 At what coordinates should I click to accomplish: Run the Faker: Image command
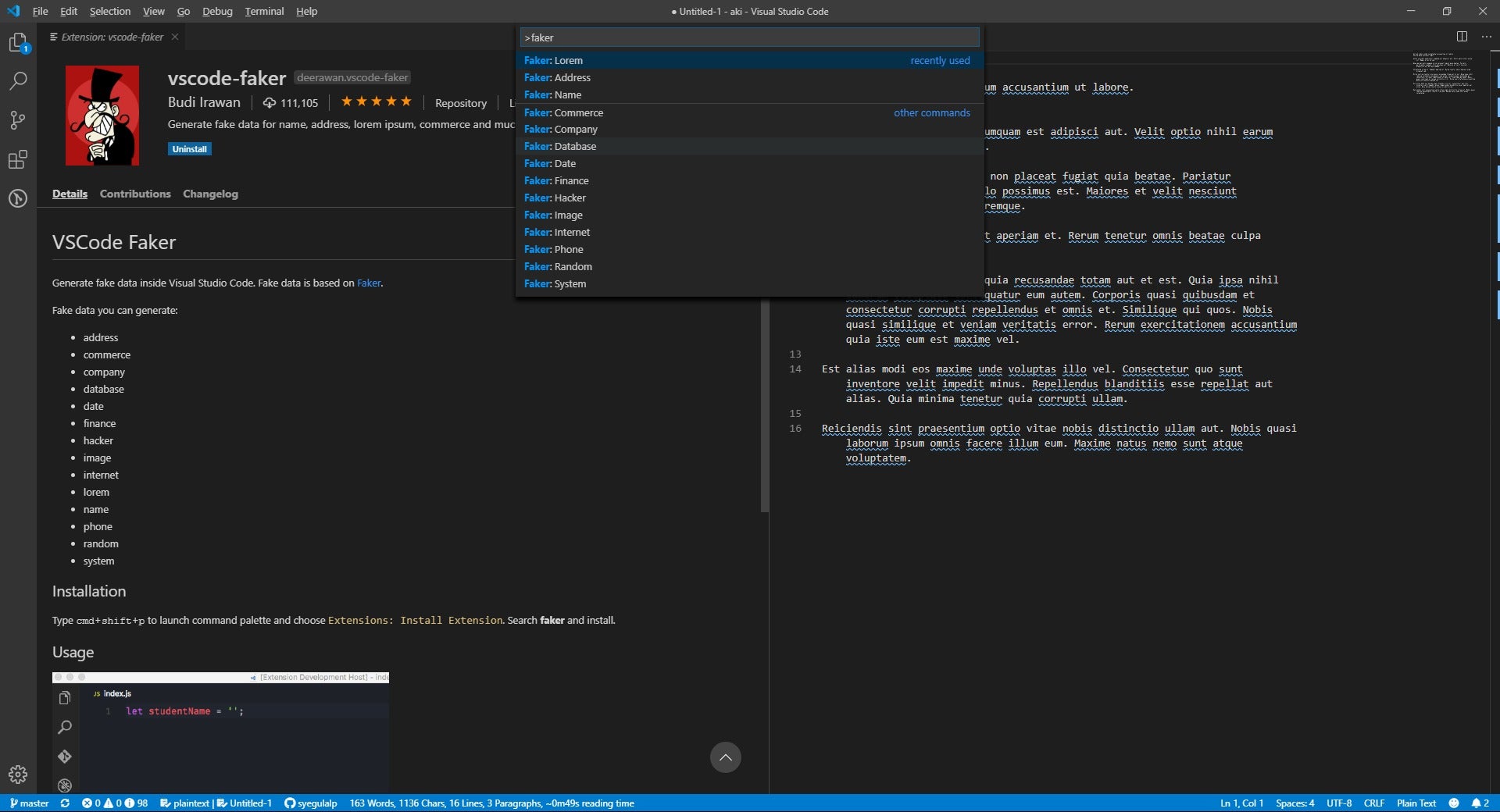[749, 215]
